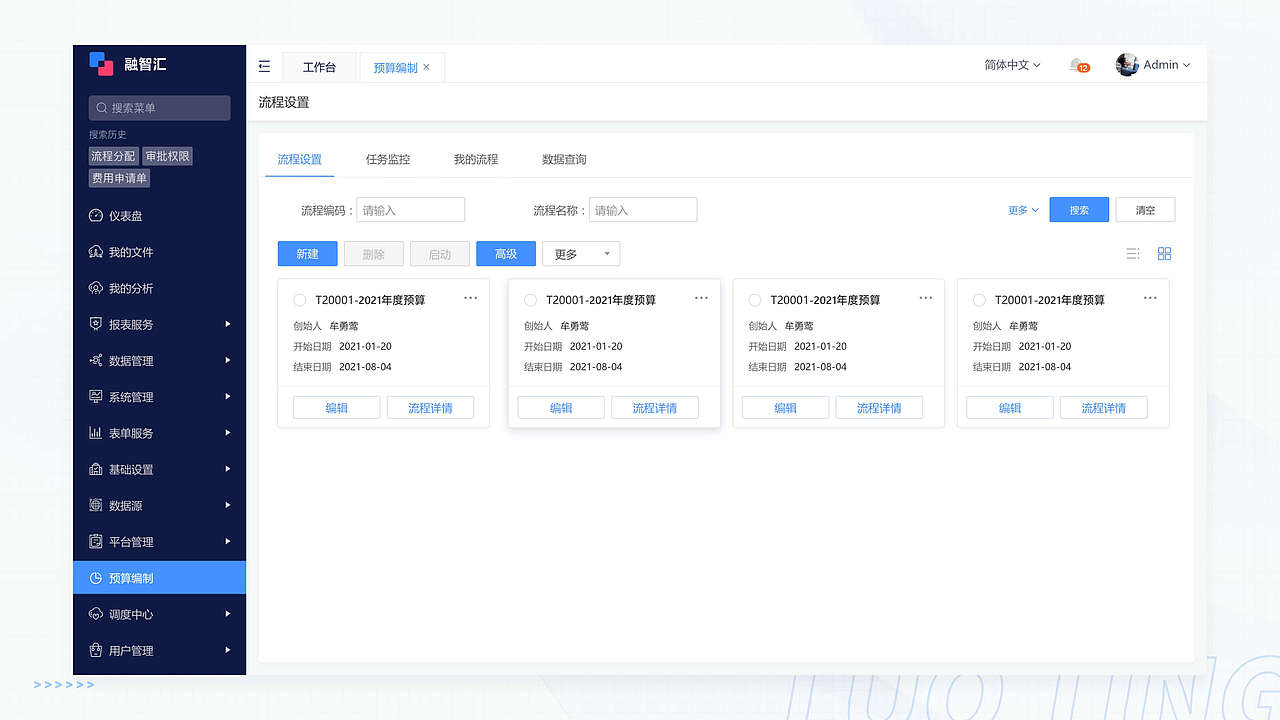Viewport: 1280px width, 720px height.
Task: Open the three-dot menu on the second card
Action: point(701,298)
